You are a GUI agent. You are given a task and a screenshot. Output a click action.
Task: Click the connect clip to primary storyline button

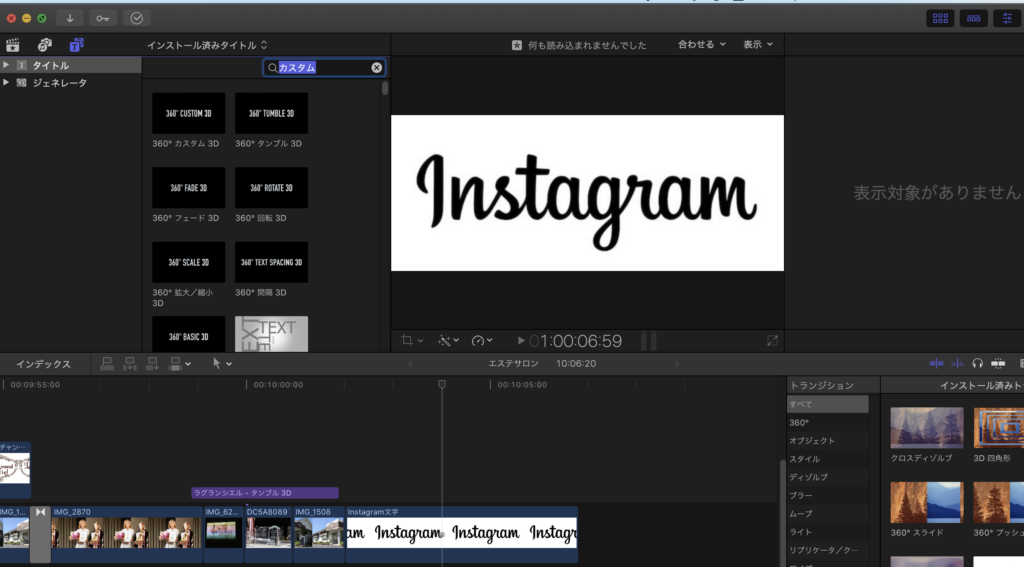[107, 364]
